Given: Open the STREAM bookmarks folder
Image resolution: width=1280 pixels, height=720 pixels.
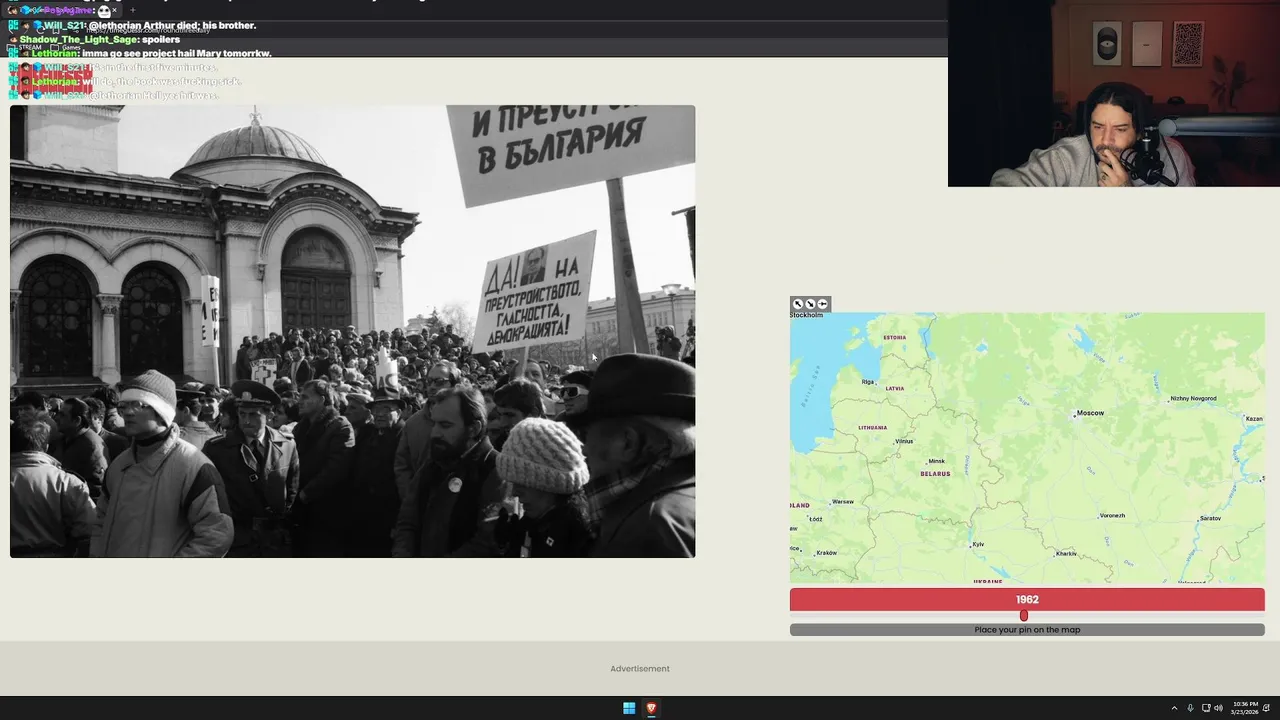Looking at the screenshot, I should (25, 47).
